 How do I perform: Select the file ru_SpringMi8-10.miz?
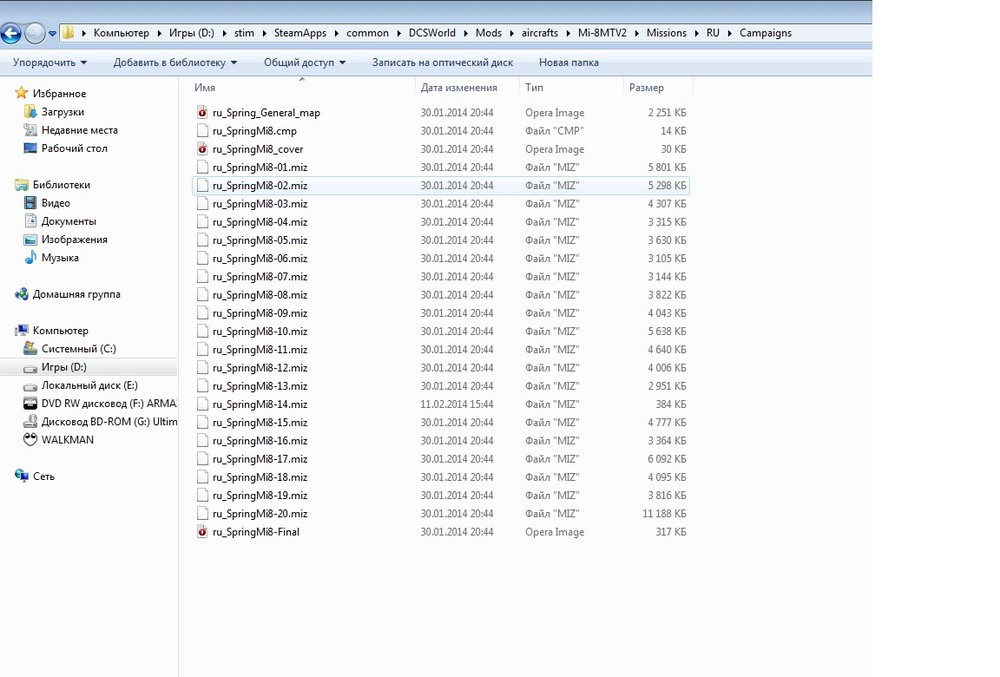coord(260,331)
